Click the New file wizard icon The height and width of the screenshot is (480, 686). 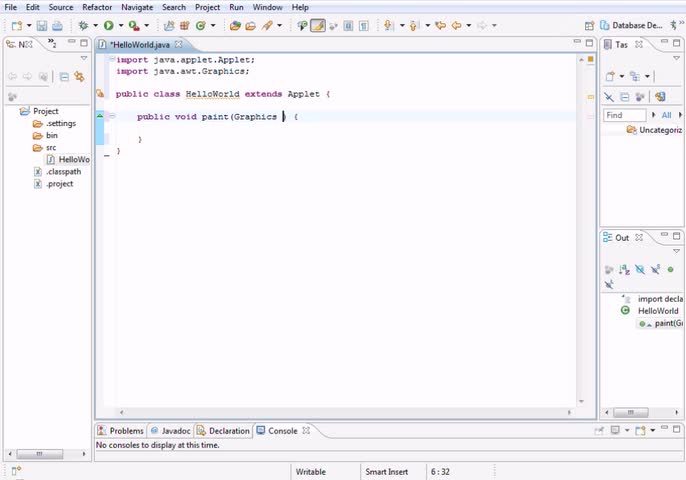[x=17, y=26]
